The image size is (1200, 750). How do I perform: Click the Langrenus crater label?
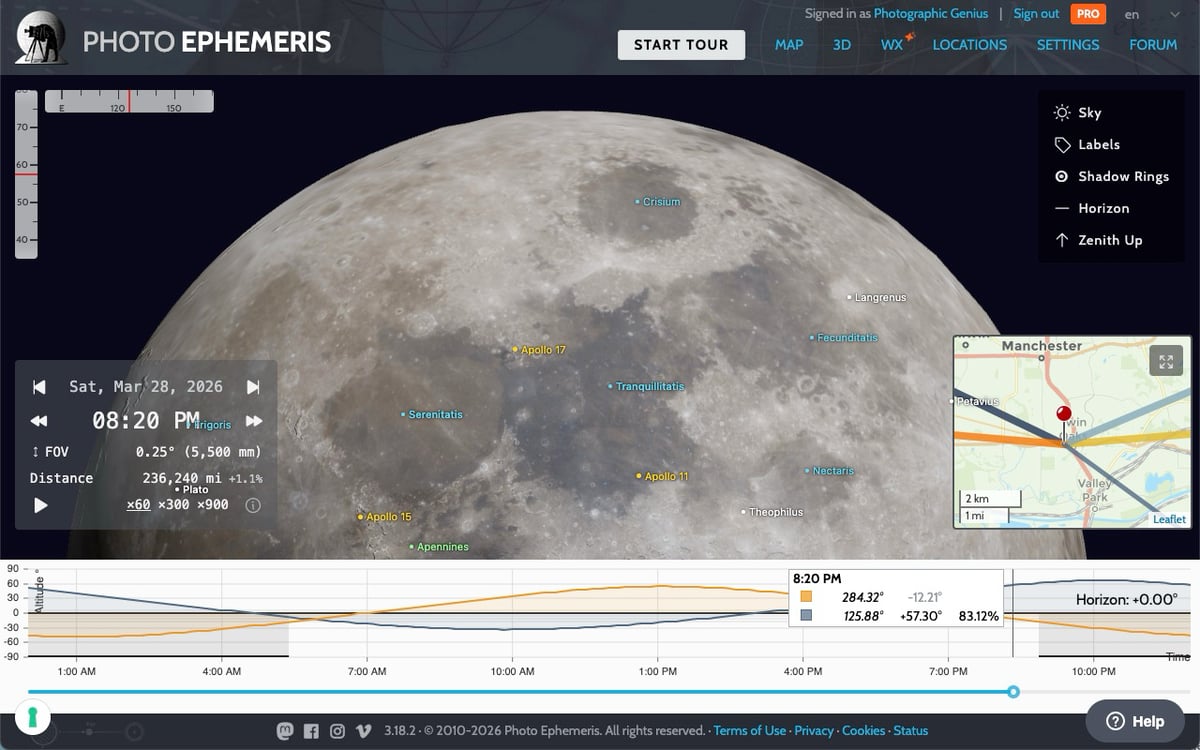click(x=877, y=298)
